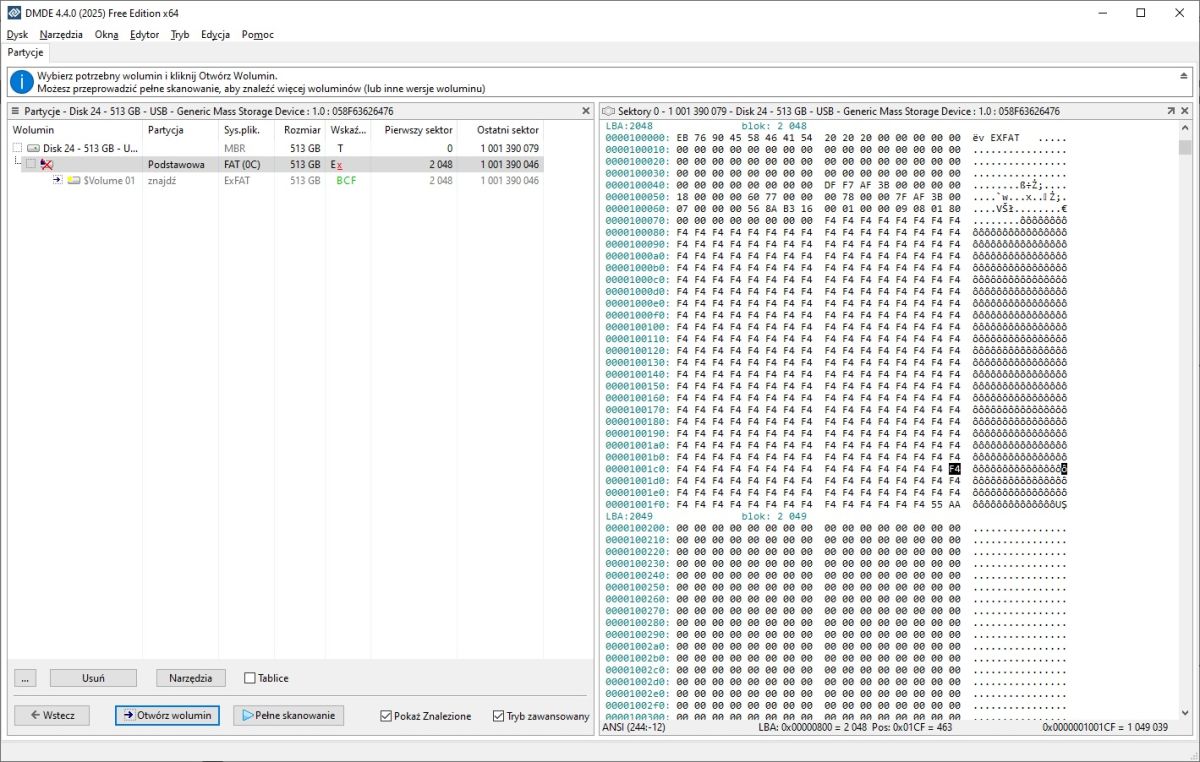Click the offset 0000100000 row address

click(x=638, y=138)
